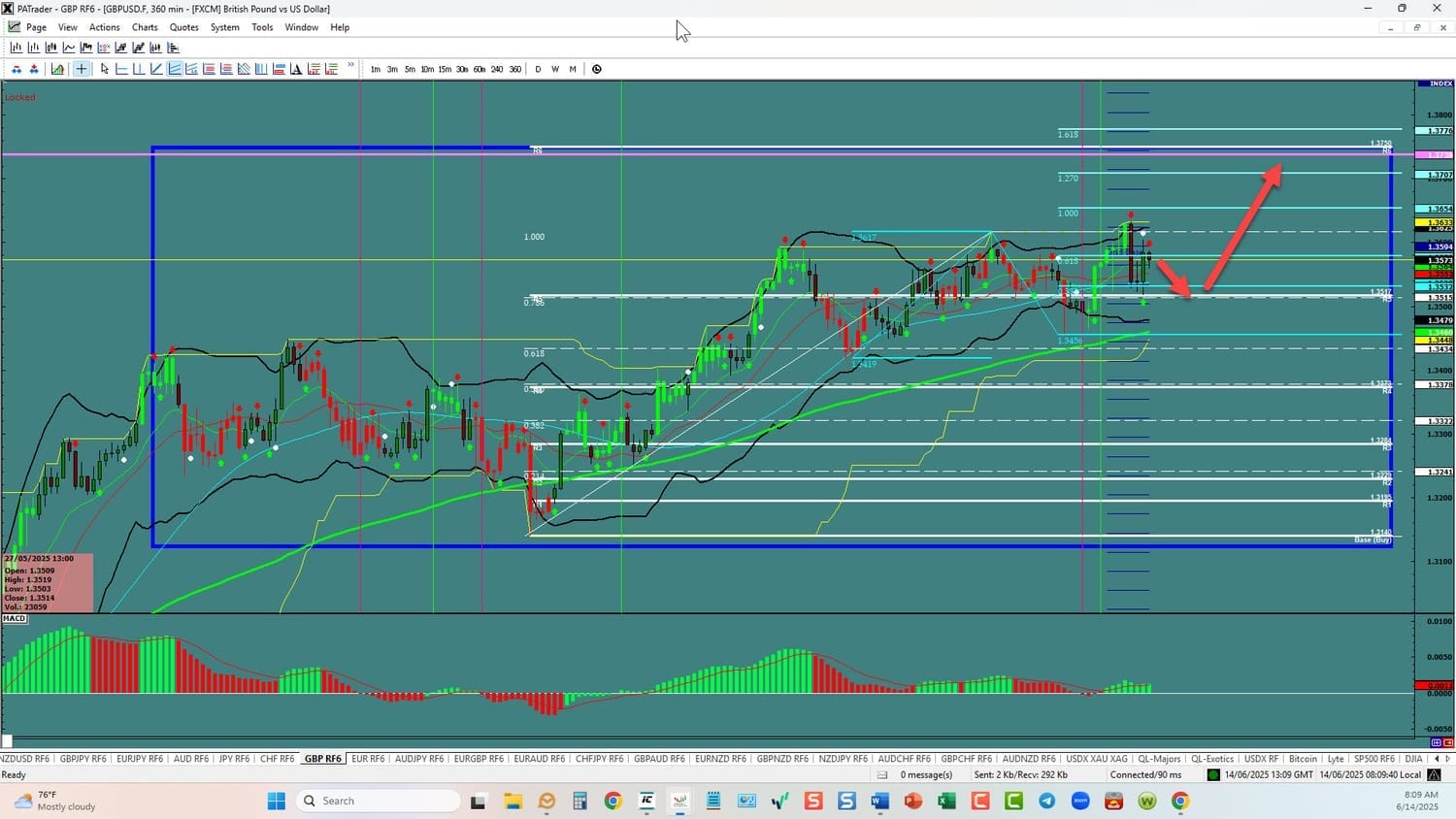
Task: Set timeframe to 240 minutes
Action: pos(497,69)
